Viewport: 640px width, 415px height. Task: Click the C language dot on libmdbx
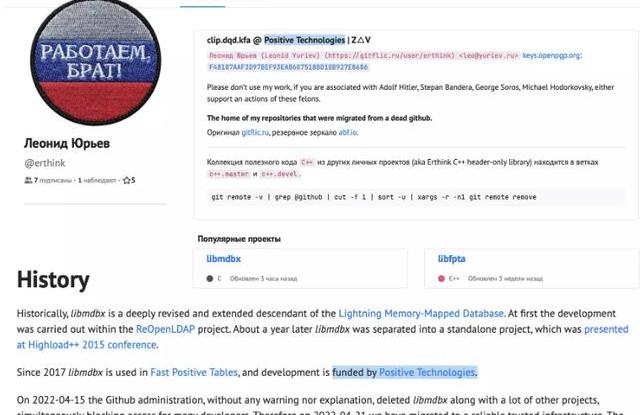pos(209,277)
